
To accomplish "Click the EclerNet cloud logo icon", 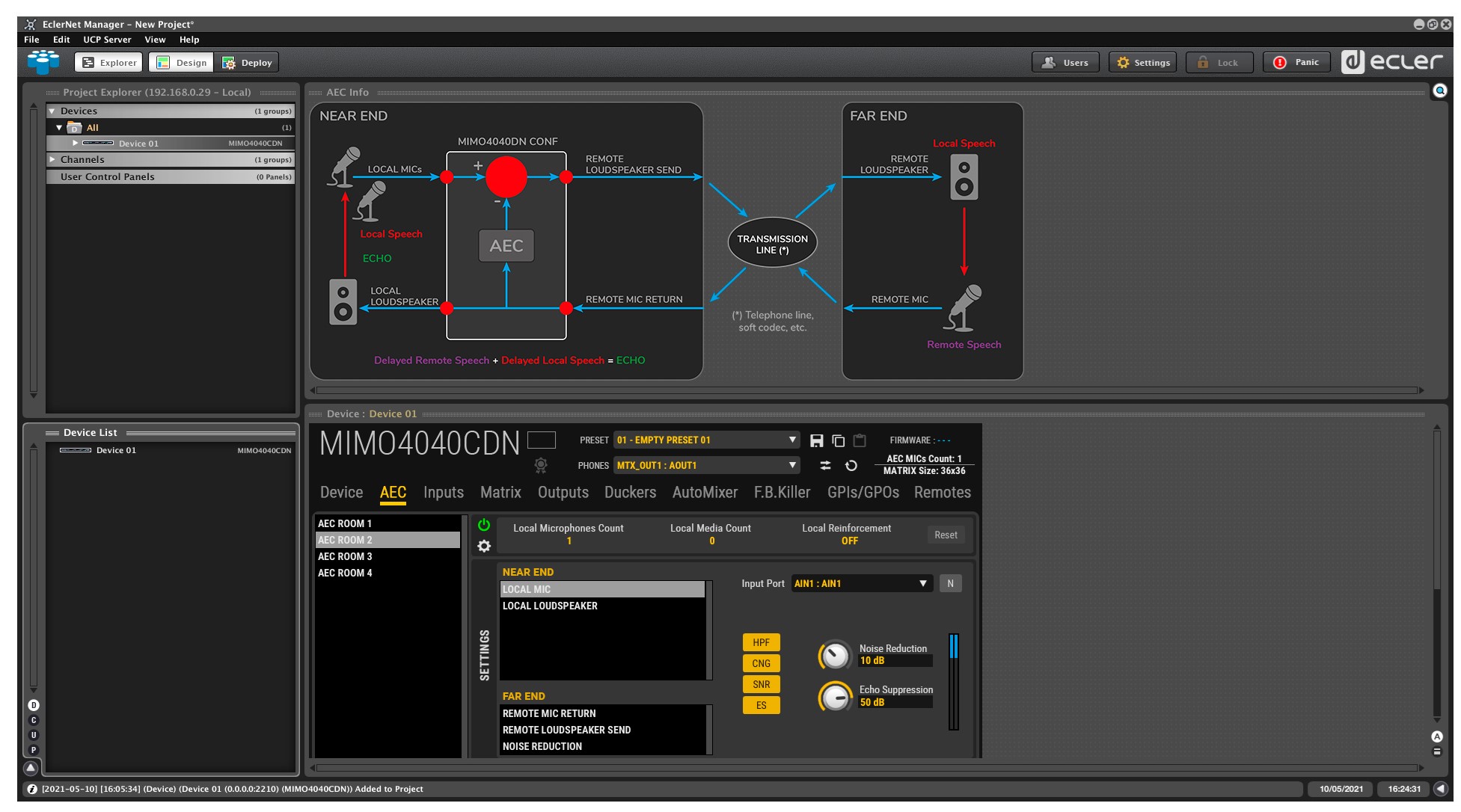I will tap(43, 62).
